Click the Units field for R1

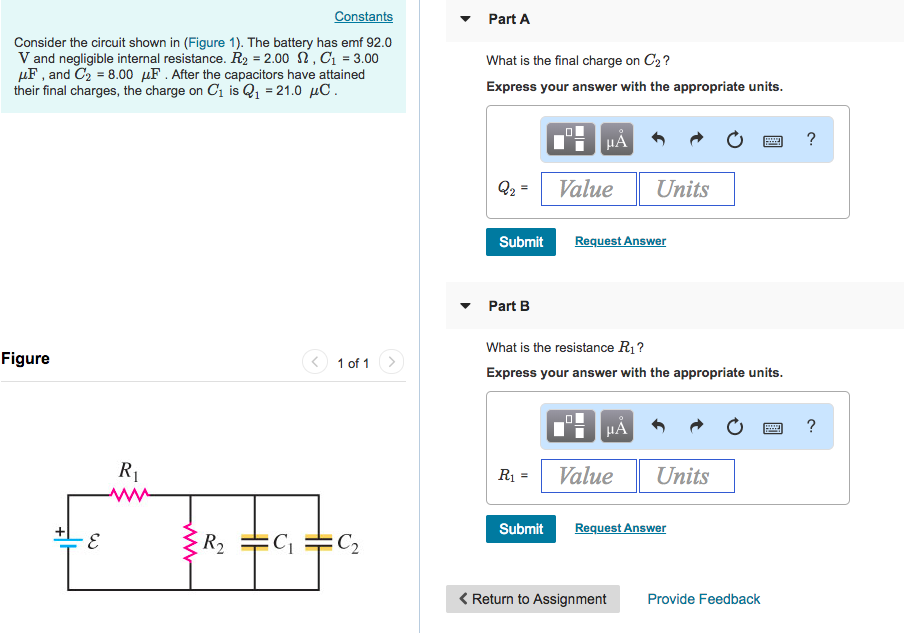click(x=686, y=475)
